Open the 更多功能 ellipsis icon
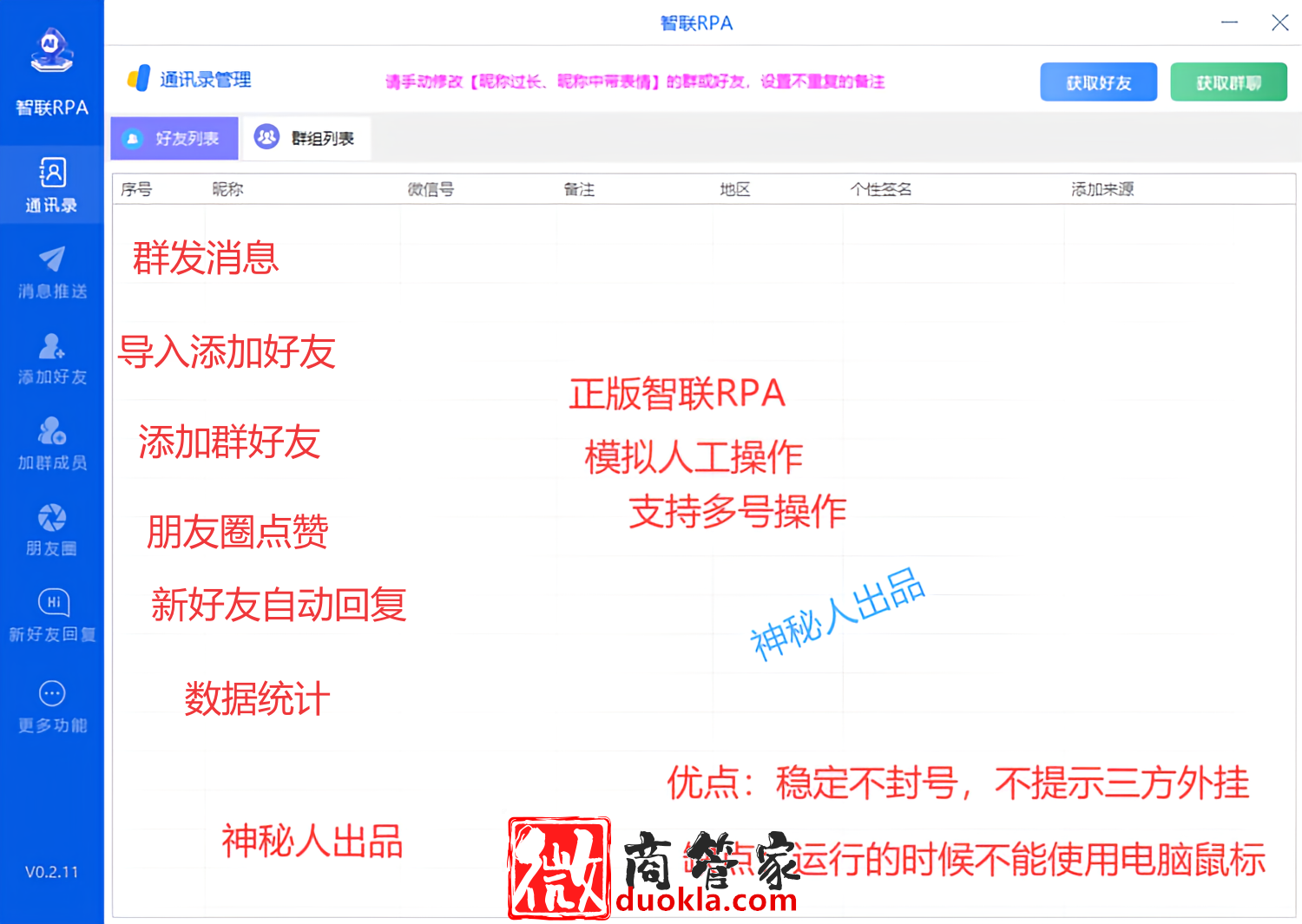The height and width of the screenshot is (924, 1302). pyautogui.click(x=52, y=693)
